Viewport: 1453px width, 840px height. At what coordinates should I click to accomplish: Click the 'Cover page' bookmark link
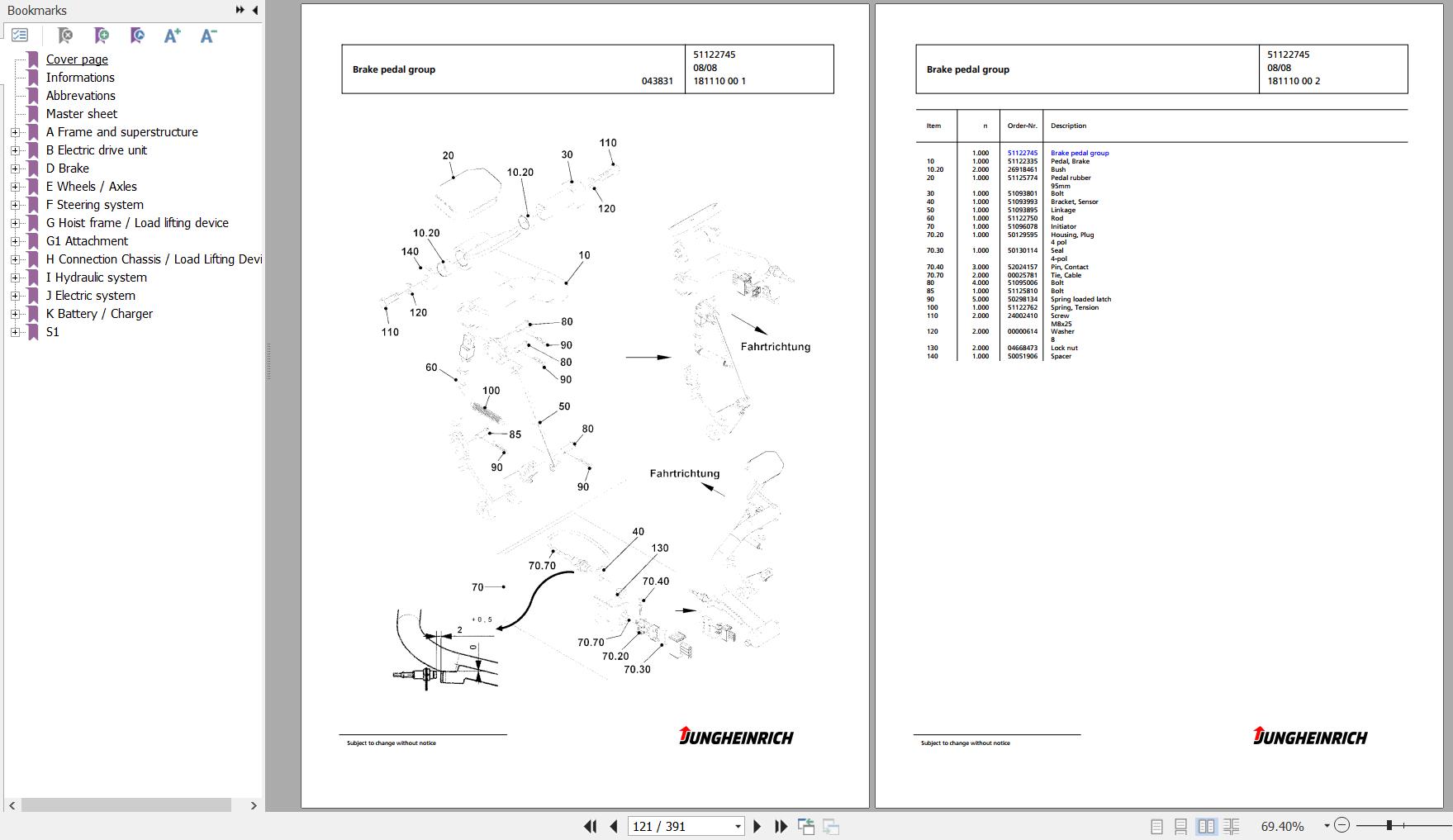[77, 59]
